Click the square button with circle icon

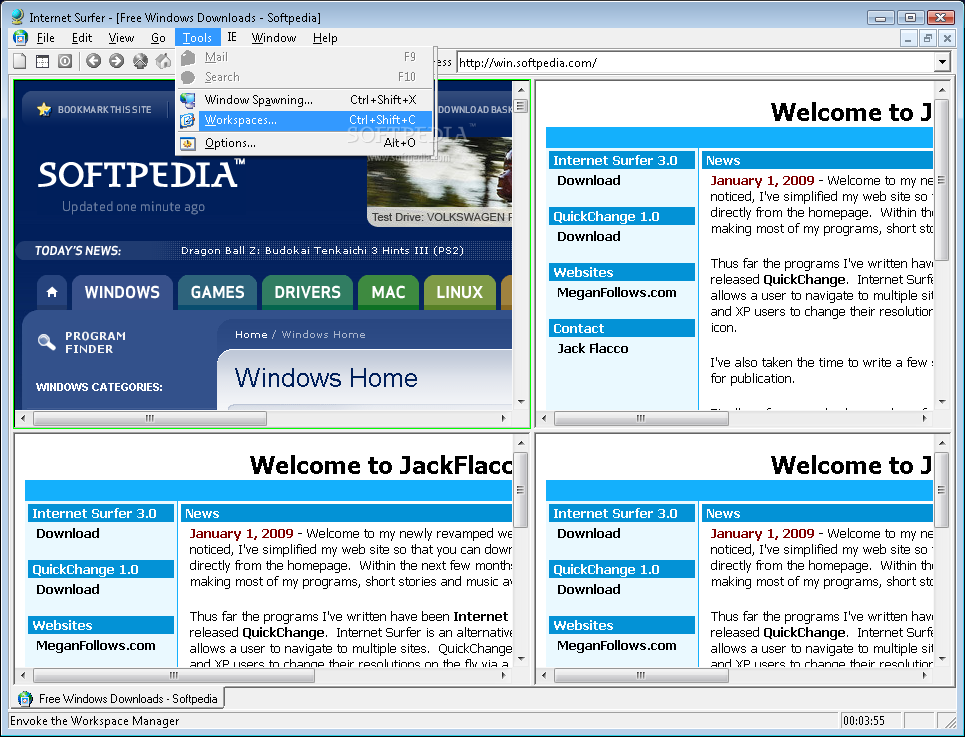point(65,61)
